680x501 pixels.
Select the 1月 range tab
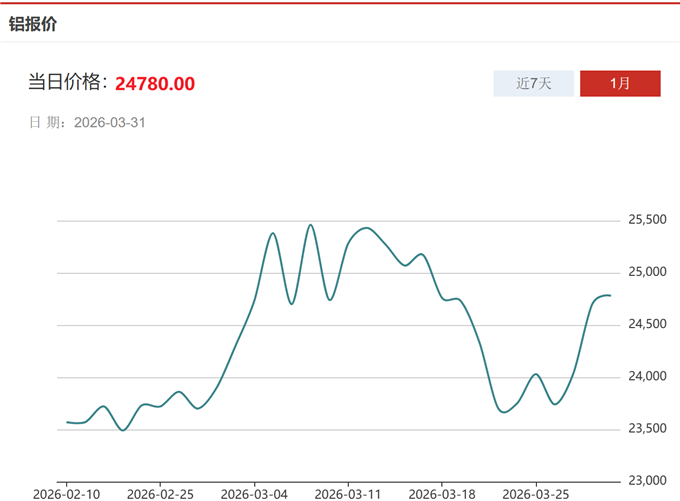click(620, 84)
